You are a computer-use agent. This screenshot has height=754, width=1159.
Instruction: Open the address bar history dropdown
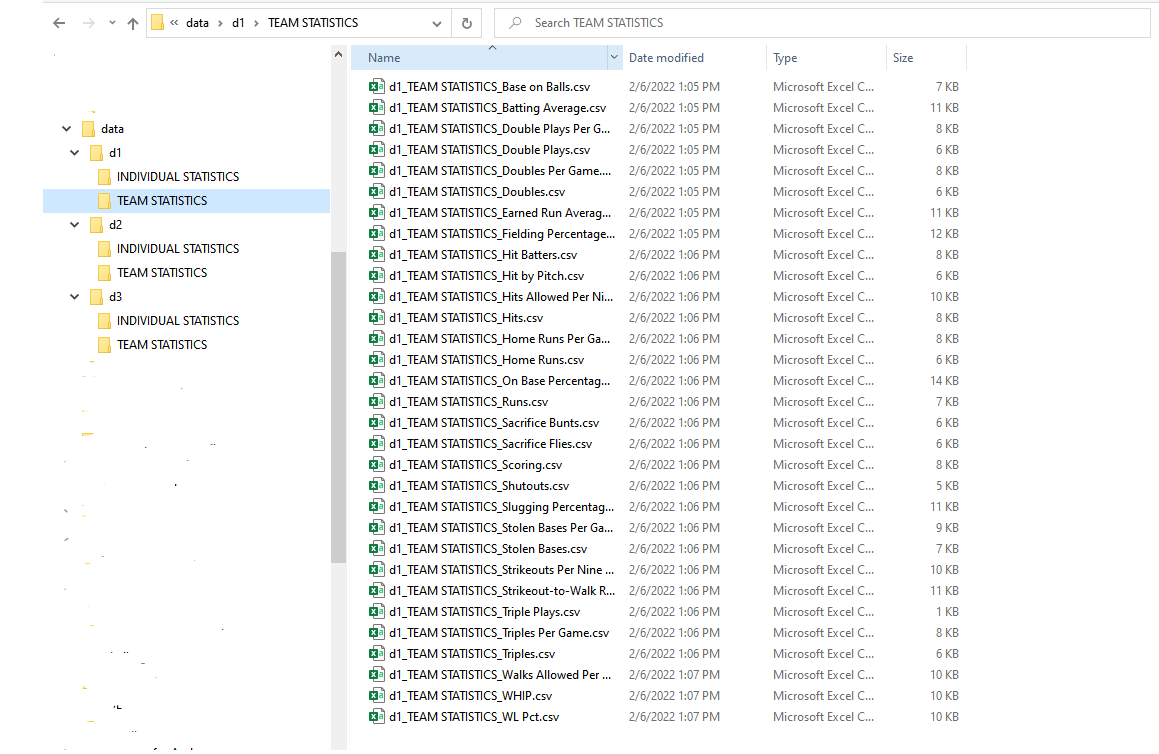coord(437,24)
